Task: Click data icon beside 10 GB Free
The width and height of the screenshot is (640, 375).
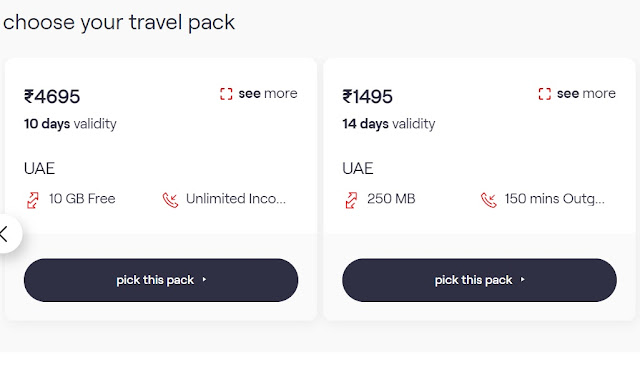Action: click(x=33, y=200)
